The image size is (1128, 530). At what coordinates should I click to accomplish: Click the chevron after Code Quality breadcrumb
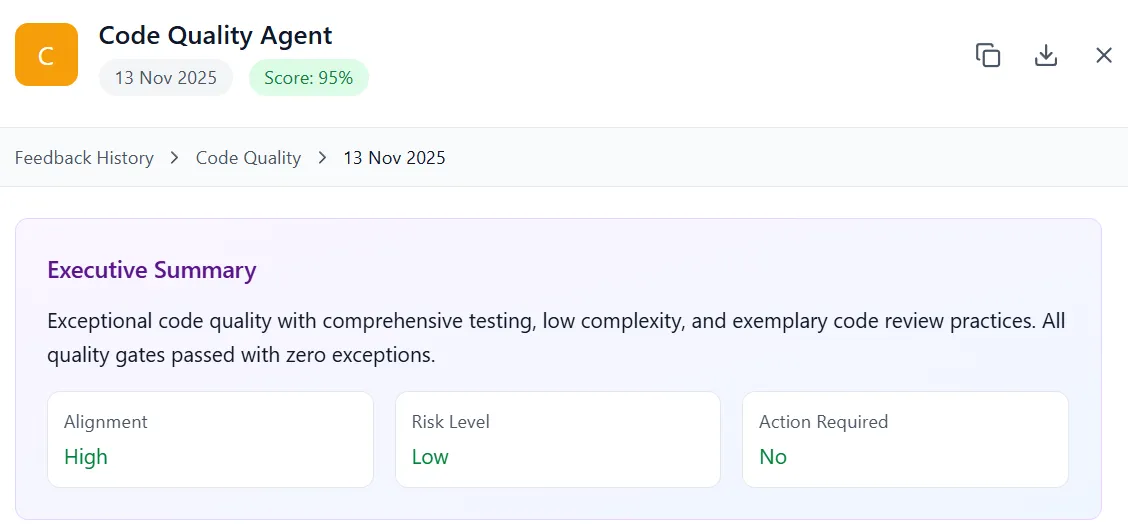323,158
